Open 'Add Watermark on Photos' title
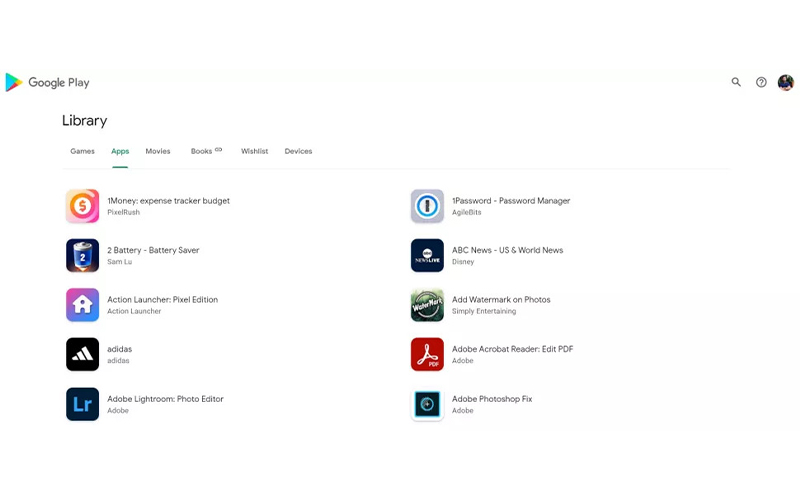The height and width of the screenshot is (500, 800). (x=501, y=299)
